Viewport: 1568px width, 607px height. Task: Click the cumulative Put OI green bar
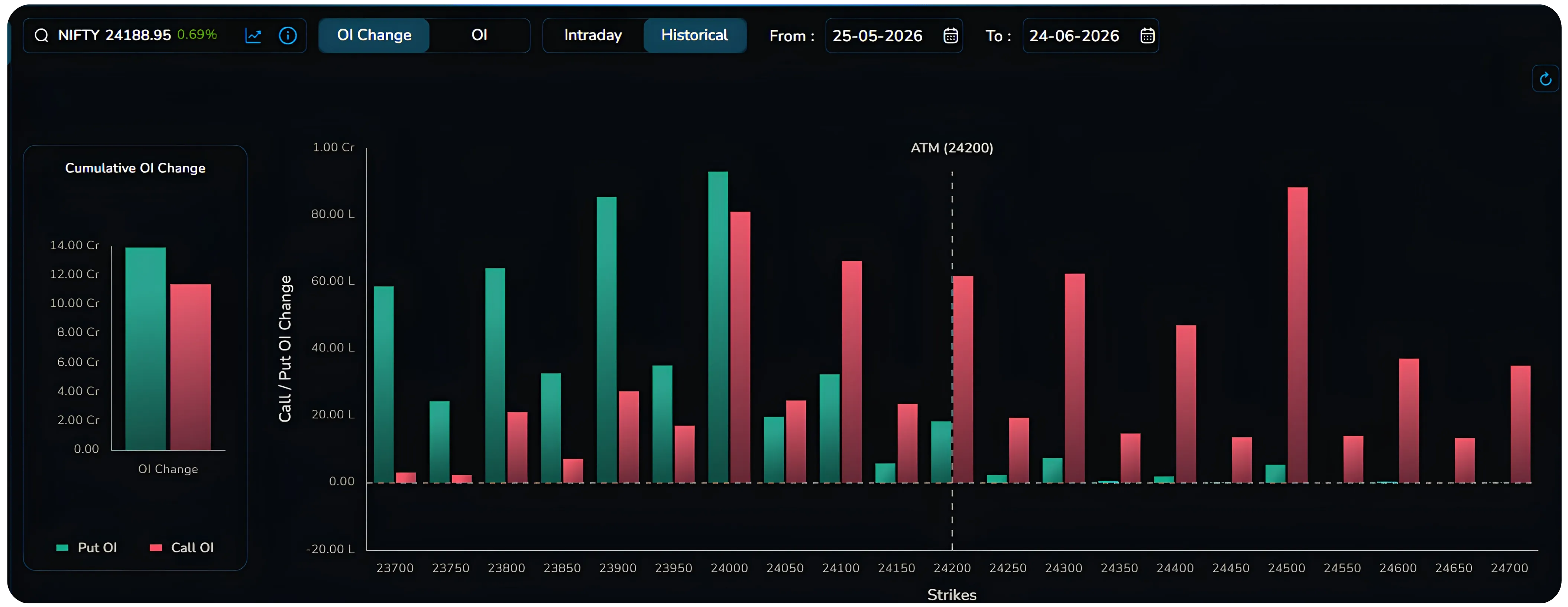tap(146, 348)
